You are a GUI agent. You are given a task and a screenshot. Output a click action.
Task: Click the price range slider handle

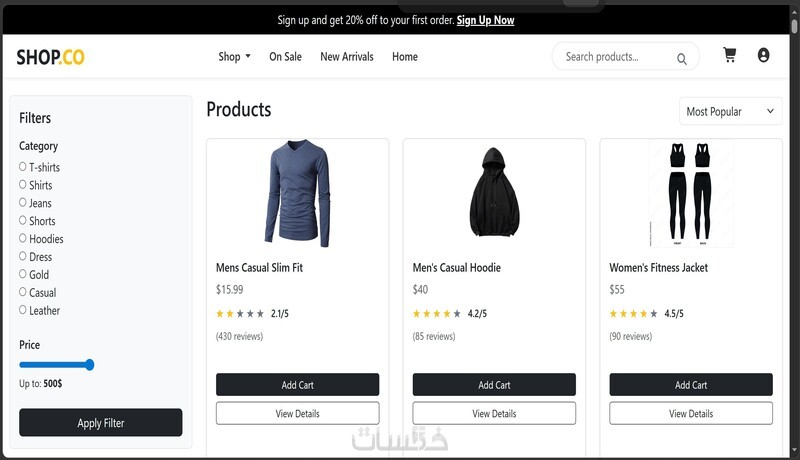[89, 365]
